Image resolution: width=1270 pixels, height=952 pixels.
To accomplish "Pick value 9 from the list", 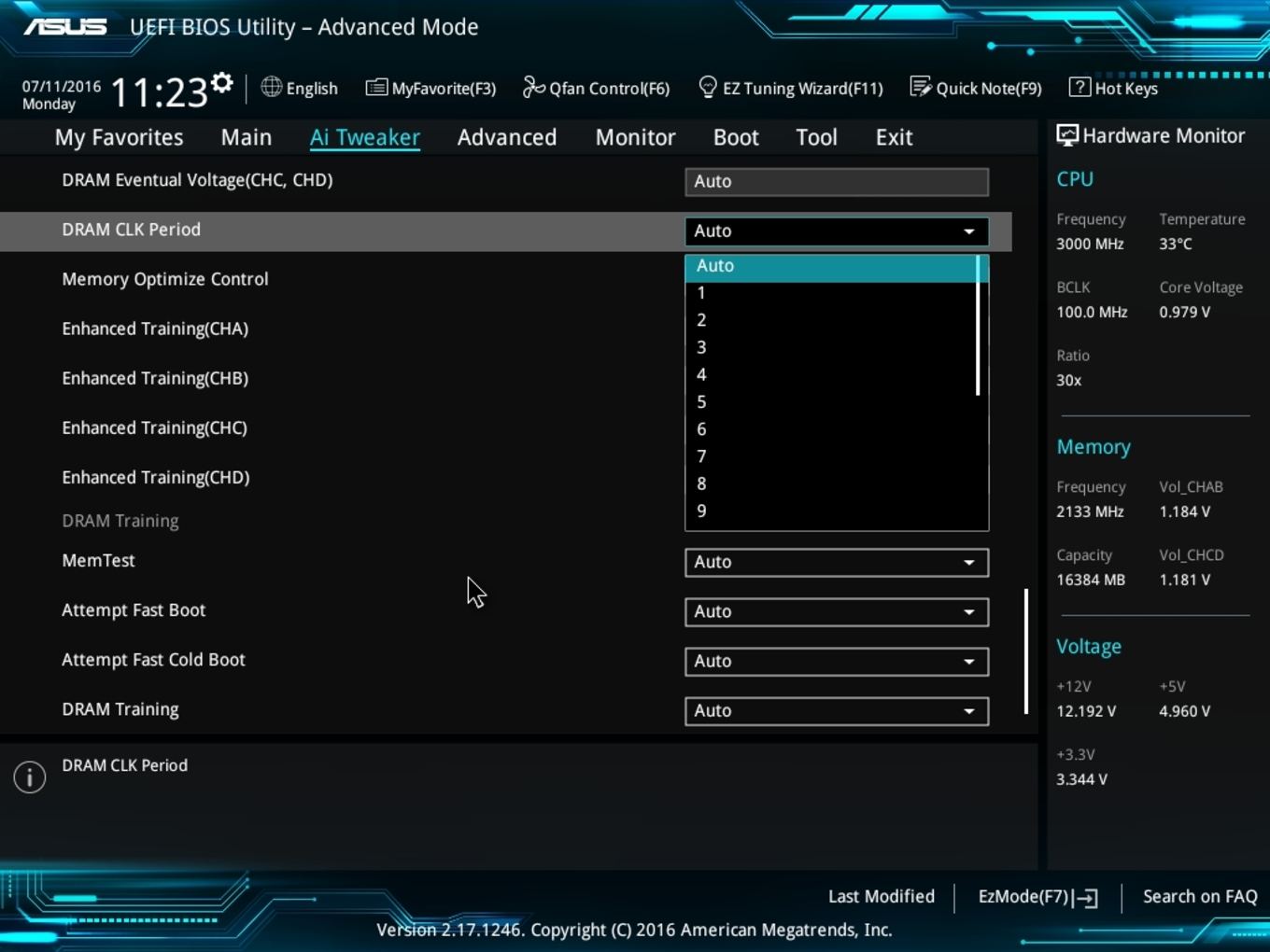I will click(830, 511).
